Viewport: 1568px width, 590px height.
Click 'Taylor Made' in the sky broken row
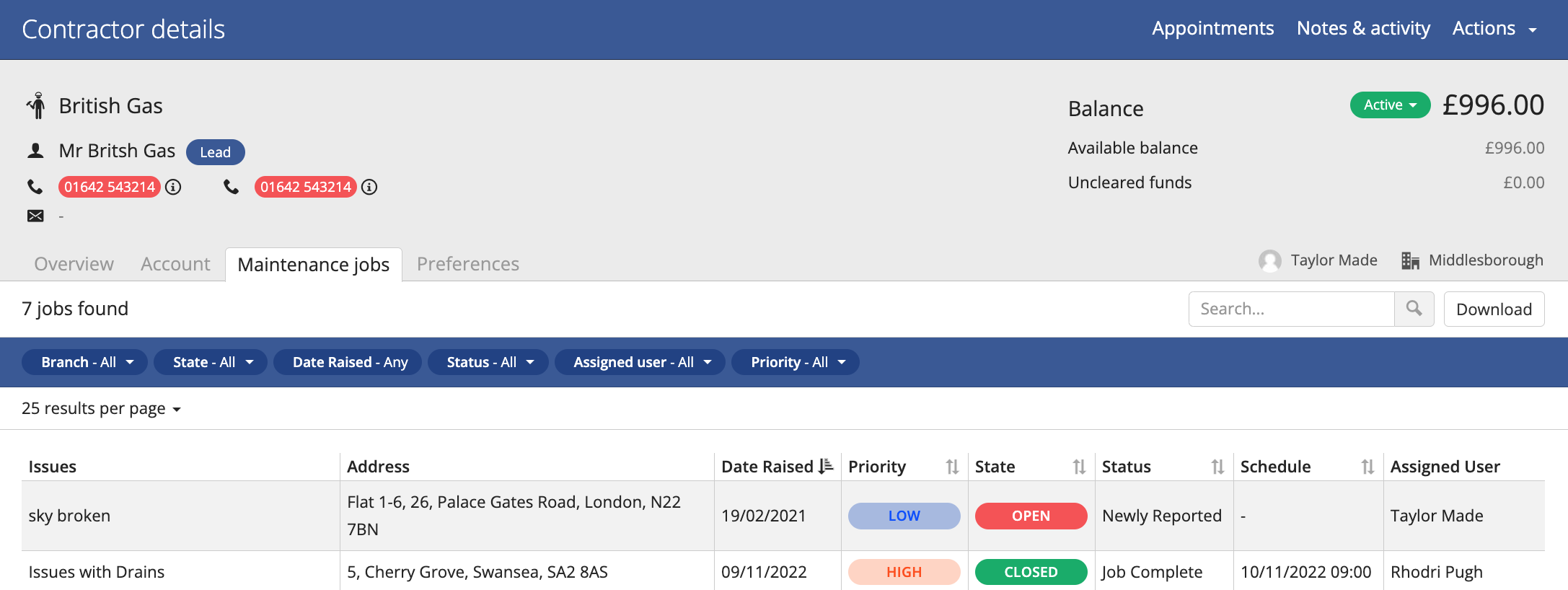1437,516
